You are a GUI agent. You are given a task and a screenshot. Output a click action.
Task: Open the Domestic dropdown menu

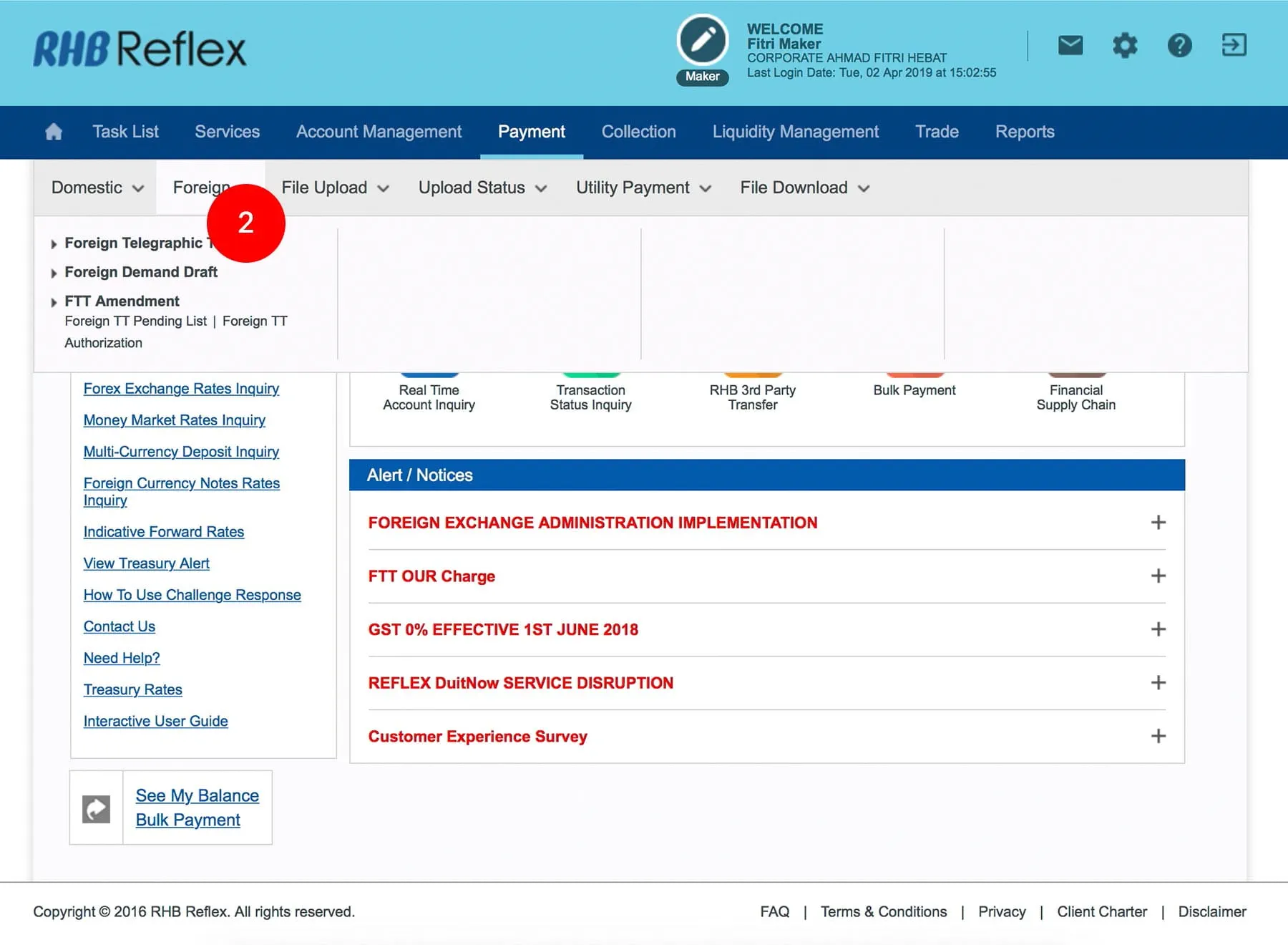tap(97, 188)
